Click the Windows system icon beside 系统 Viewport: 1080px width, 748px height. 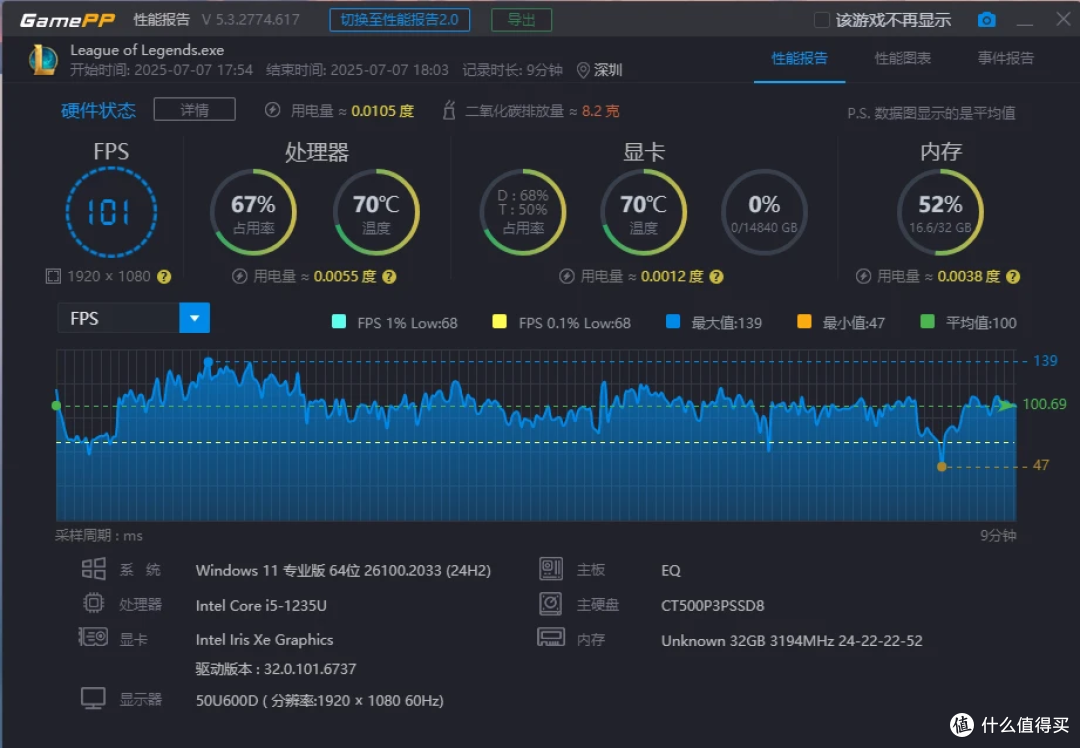(94, 569)
